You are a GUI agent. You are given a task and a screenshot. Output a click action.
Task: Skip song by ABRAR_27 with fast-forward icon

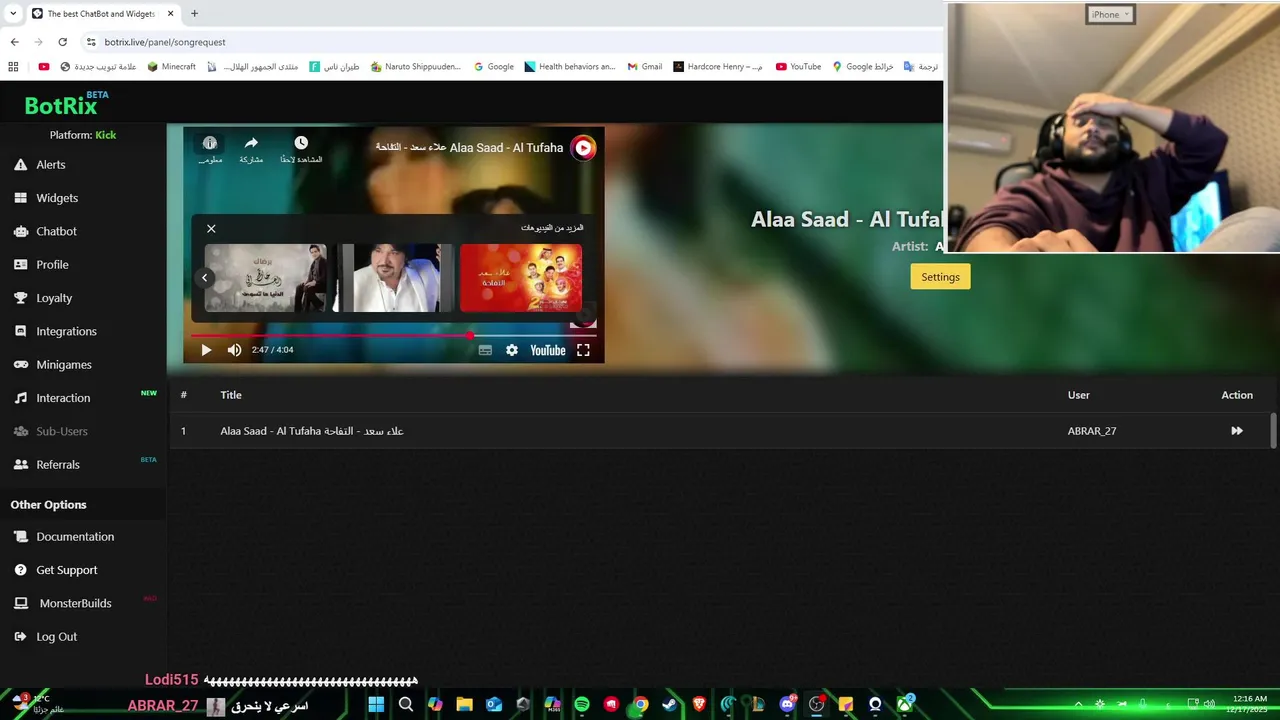[1237, 431]
